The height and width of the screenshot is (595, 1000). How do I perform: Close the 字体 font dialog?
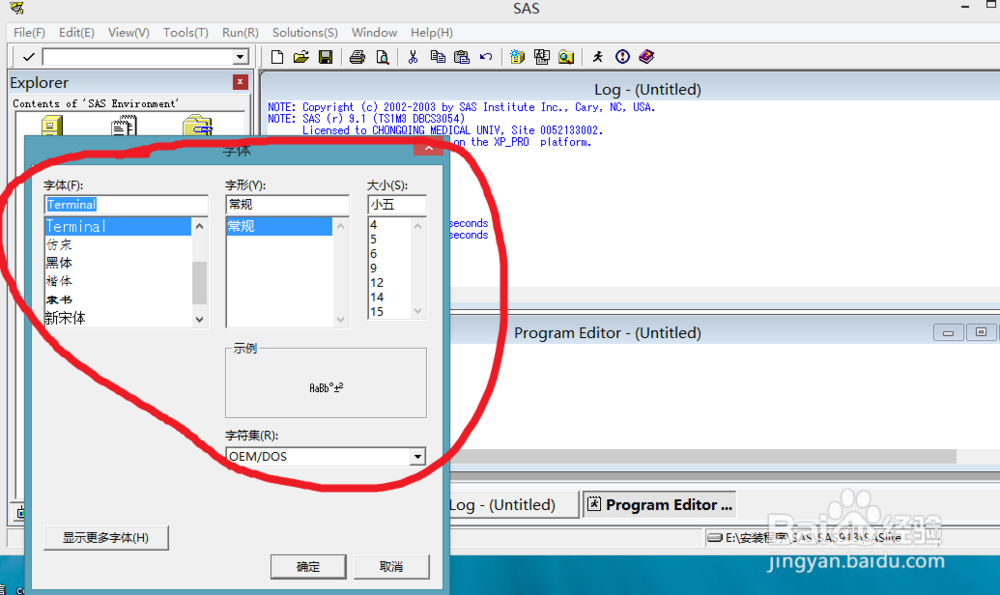coord(429,148)
